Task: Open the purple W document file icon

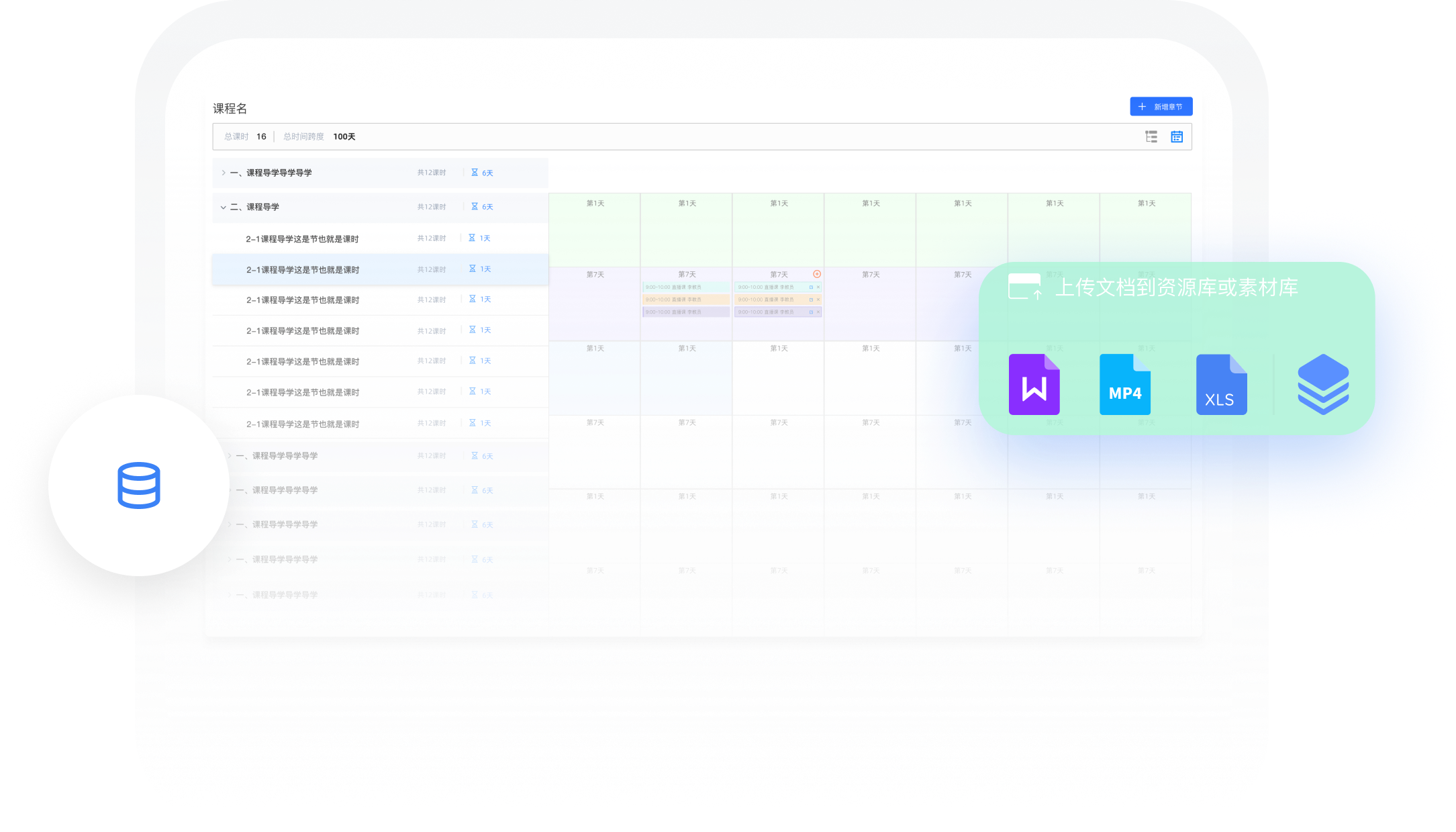Action: (1034, 384)
